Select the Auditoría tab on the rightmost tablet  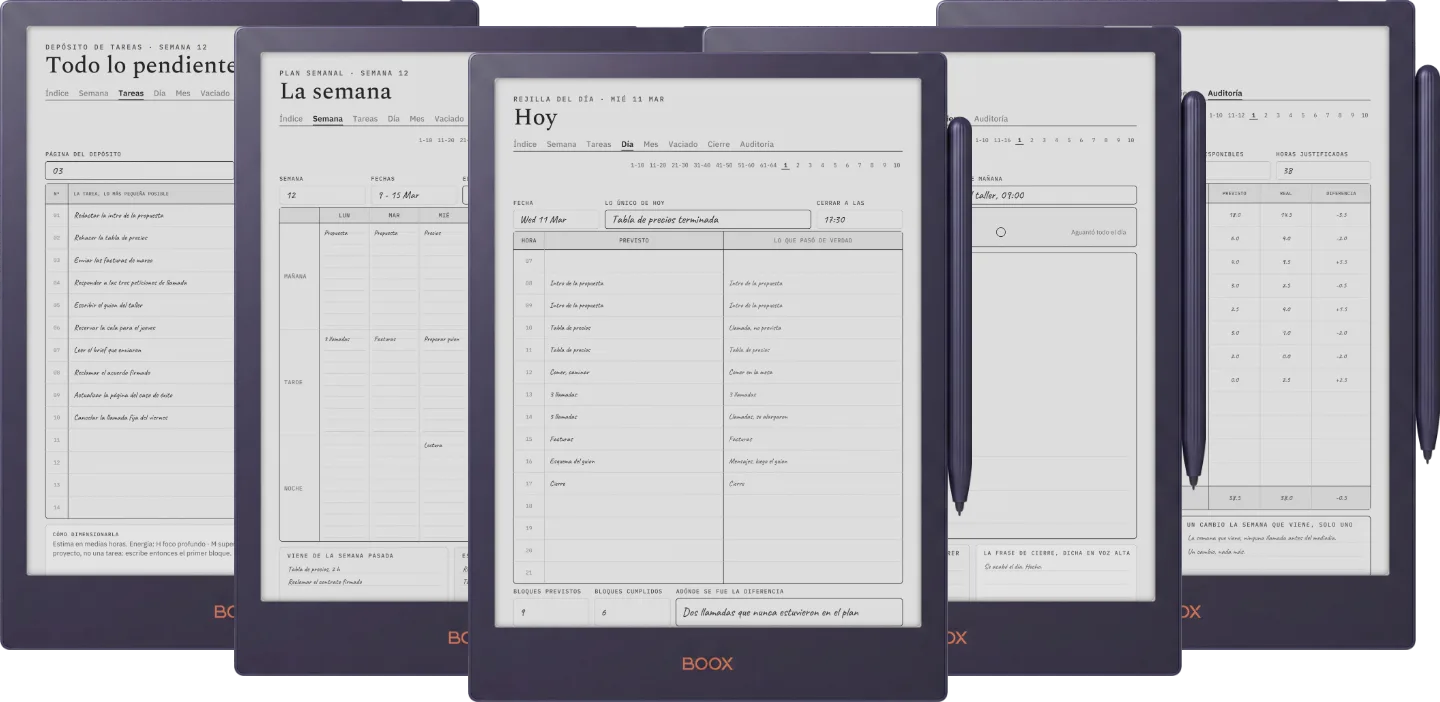(x=1225, y=93)
